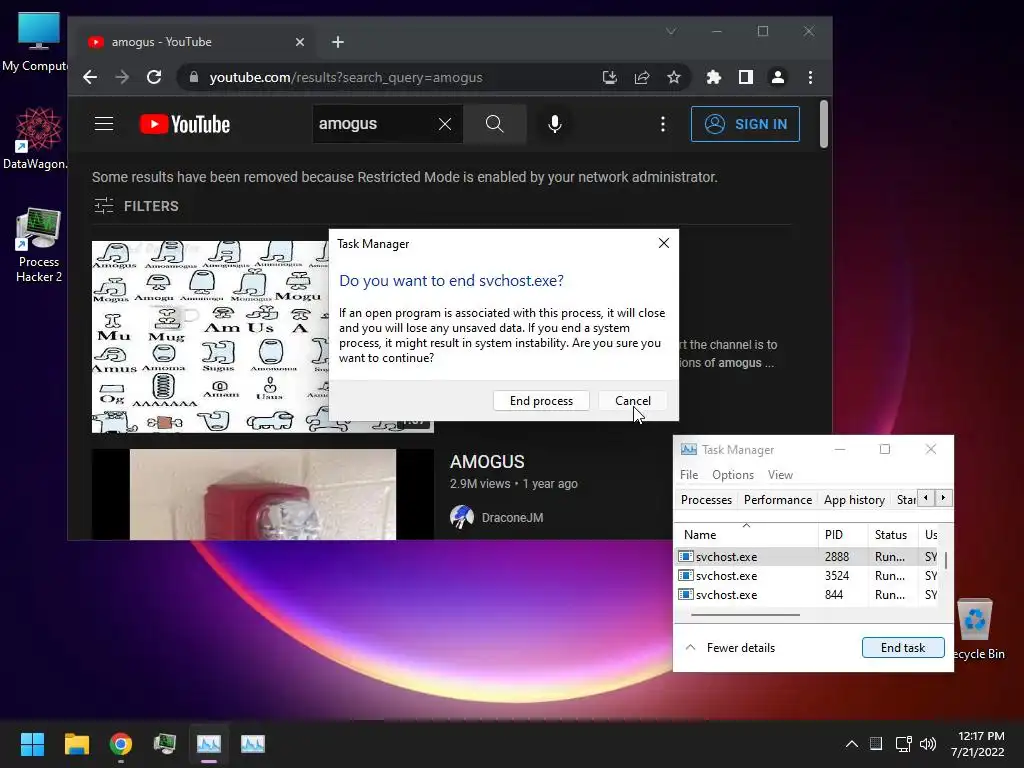Collapse Task Manager with Fewer details
1024x768 pixels.
point(730,648)
